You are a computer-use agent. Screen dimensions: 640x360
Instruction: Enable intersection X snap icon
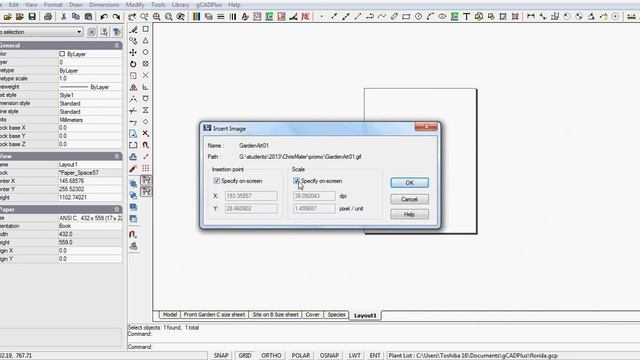pyautogui.click(x=146, y=76)
